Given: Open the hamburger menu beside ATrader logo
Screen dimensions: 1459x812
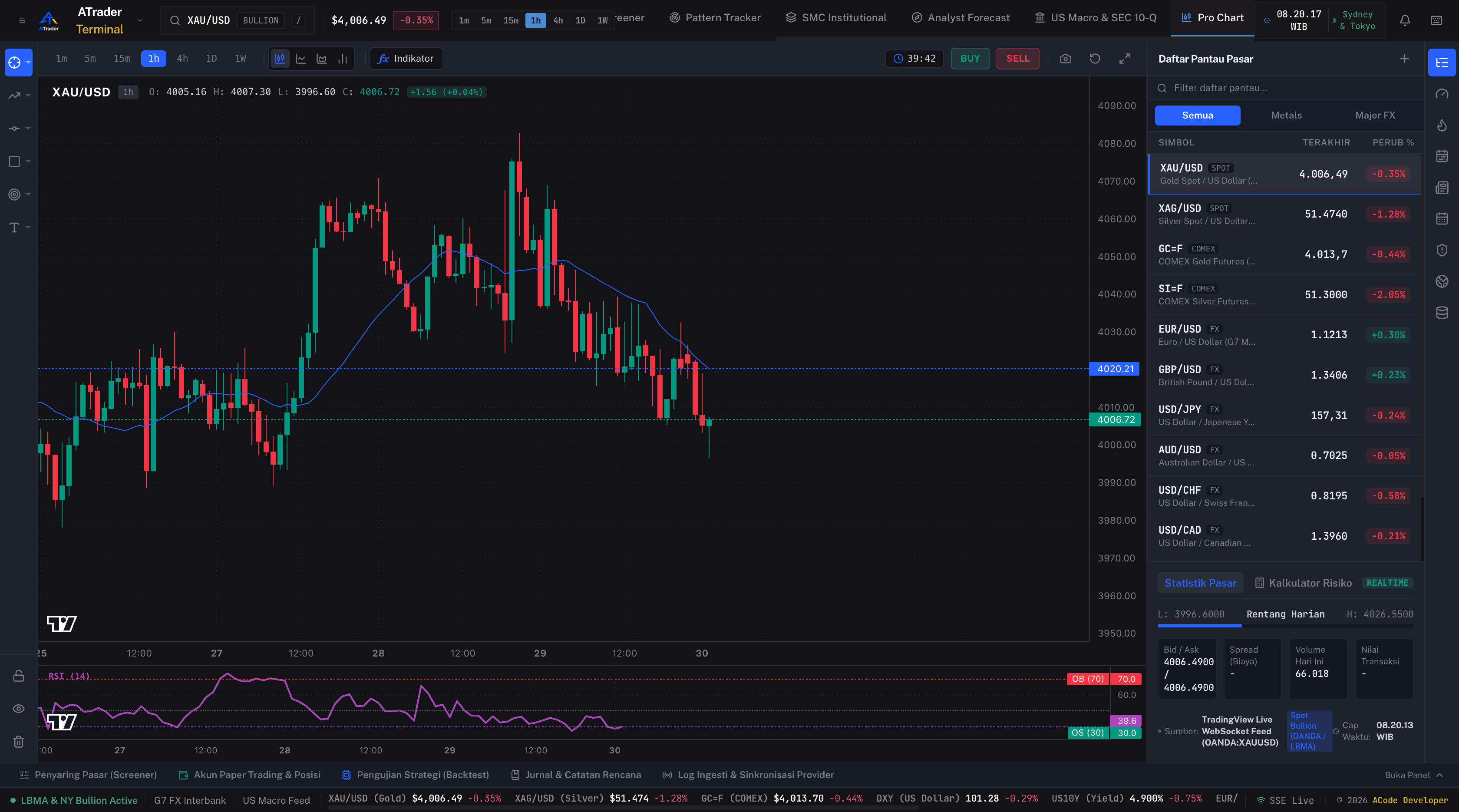Looking at the screenshot, I should 22,20.
